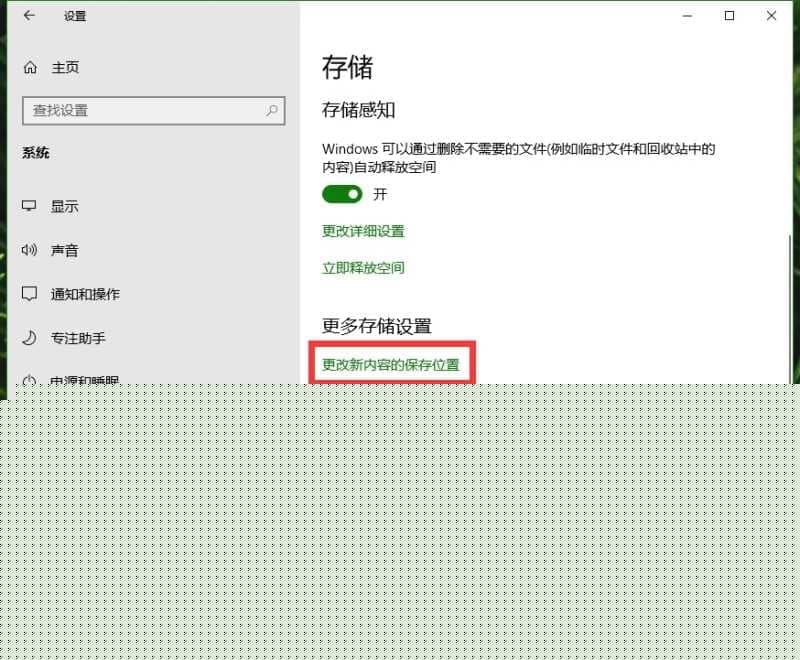Click the 声音 speaker icon

pyautogui.click(x=29, y=250)
